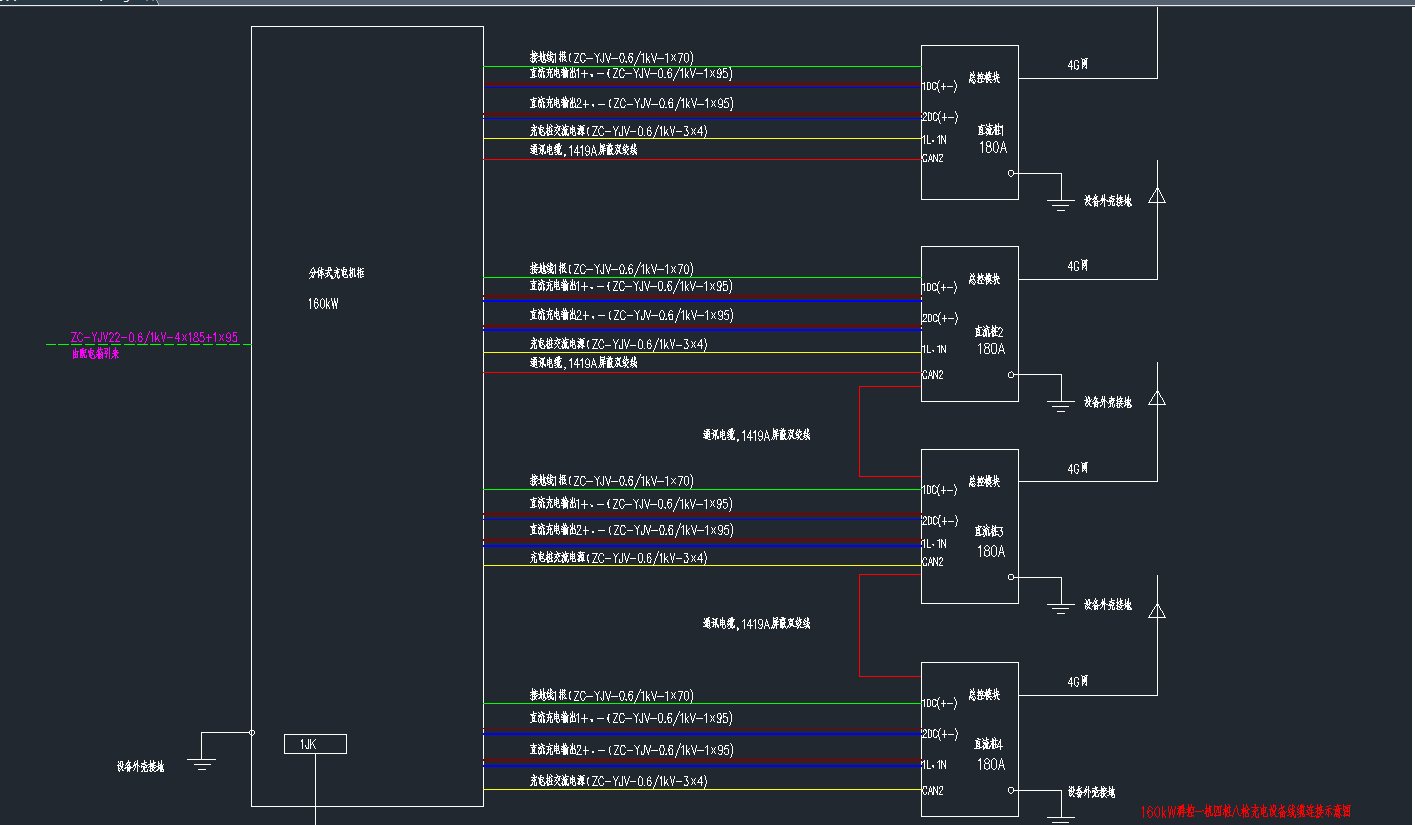This screenshot has width=1415, height=825.
Task: Click the 1L·1N port label on pile 4
Action: [934, 765]
